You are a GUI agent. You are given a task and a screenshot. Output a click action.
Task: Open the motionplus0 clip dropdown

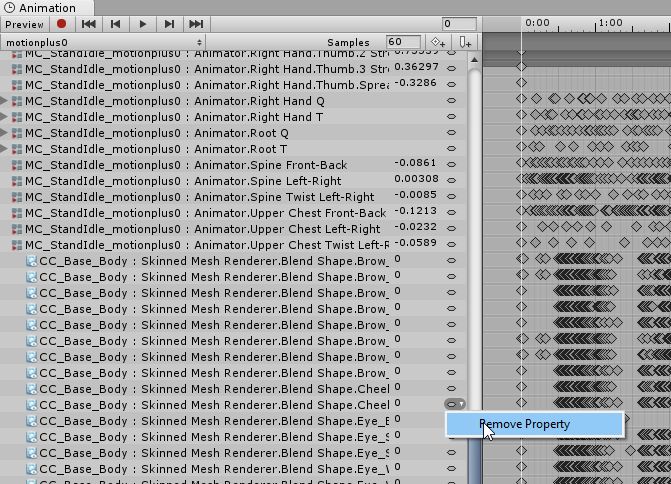(x=103, y=42)
